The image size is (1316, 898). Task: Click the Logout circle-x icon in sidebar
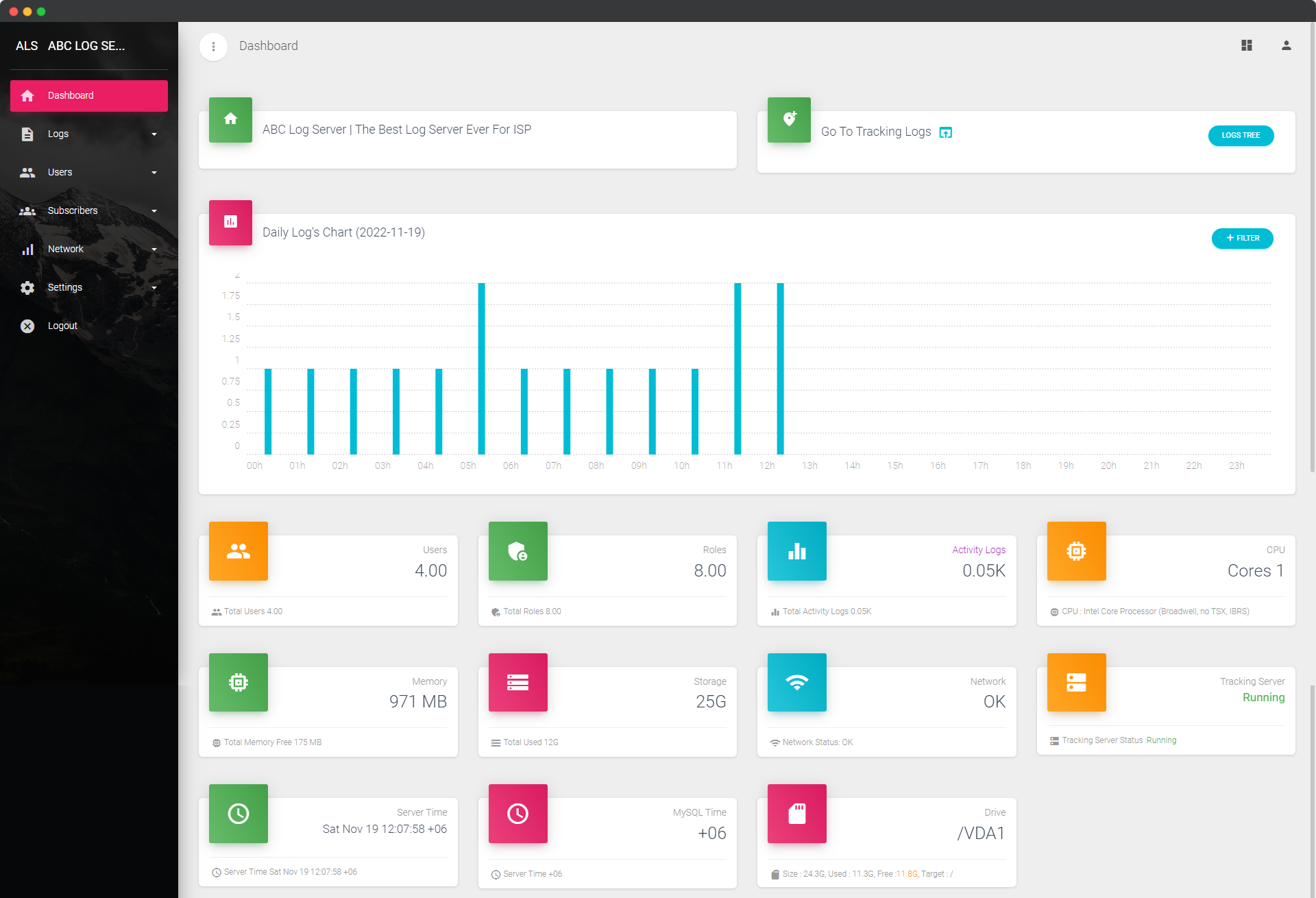27,326
